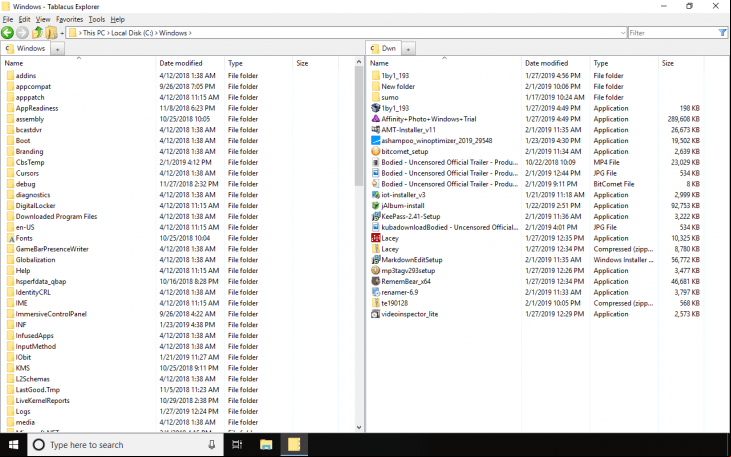
Task: Select Affinity+Photo+Windows+Trial installer icon
Action: click(x=375, y=119)
